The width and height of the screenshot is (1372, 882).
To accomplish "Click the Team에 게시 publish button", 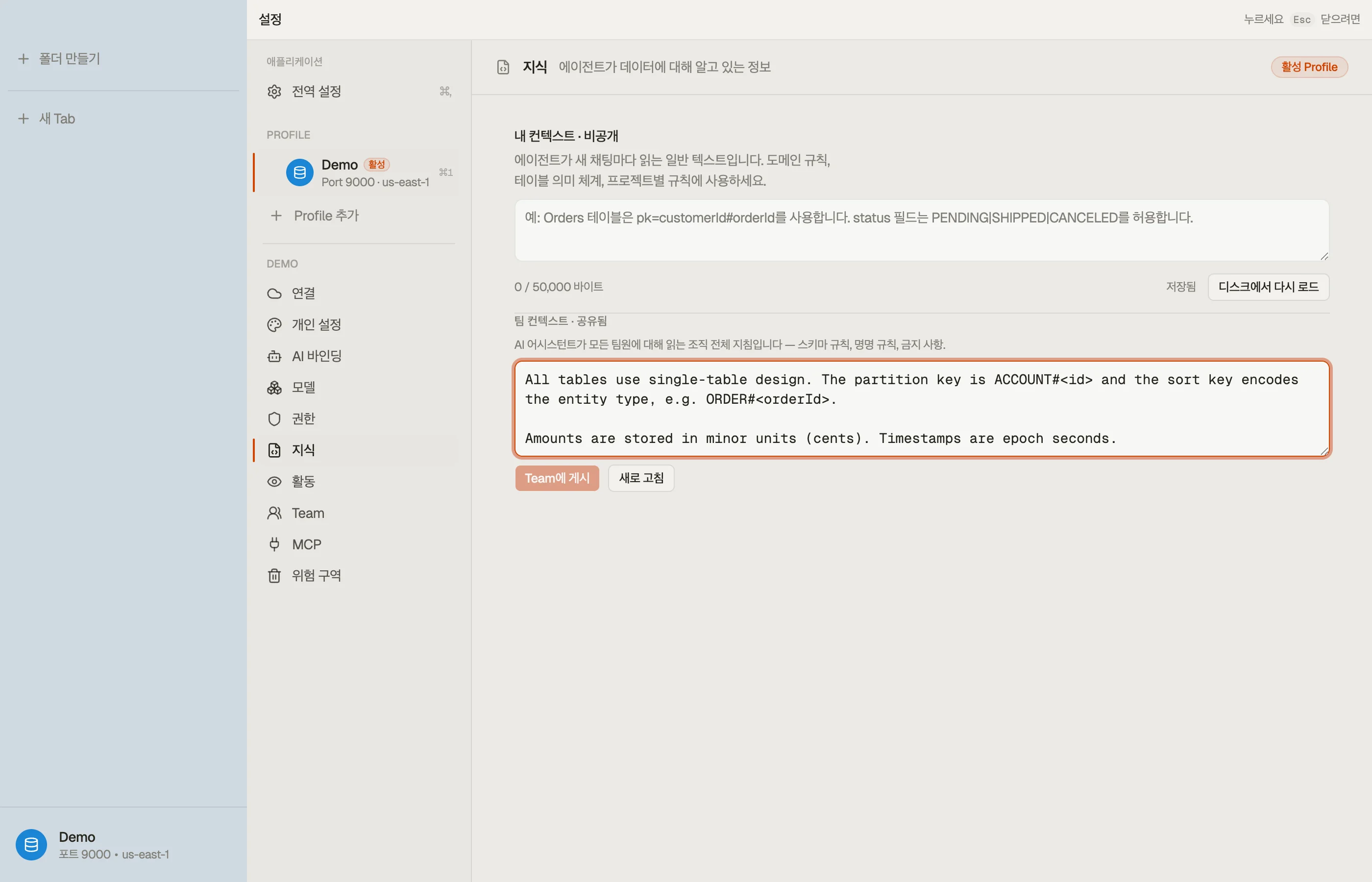I will (557, 478).
